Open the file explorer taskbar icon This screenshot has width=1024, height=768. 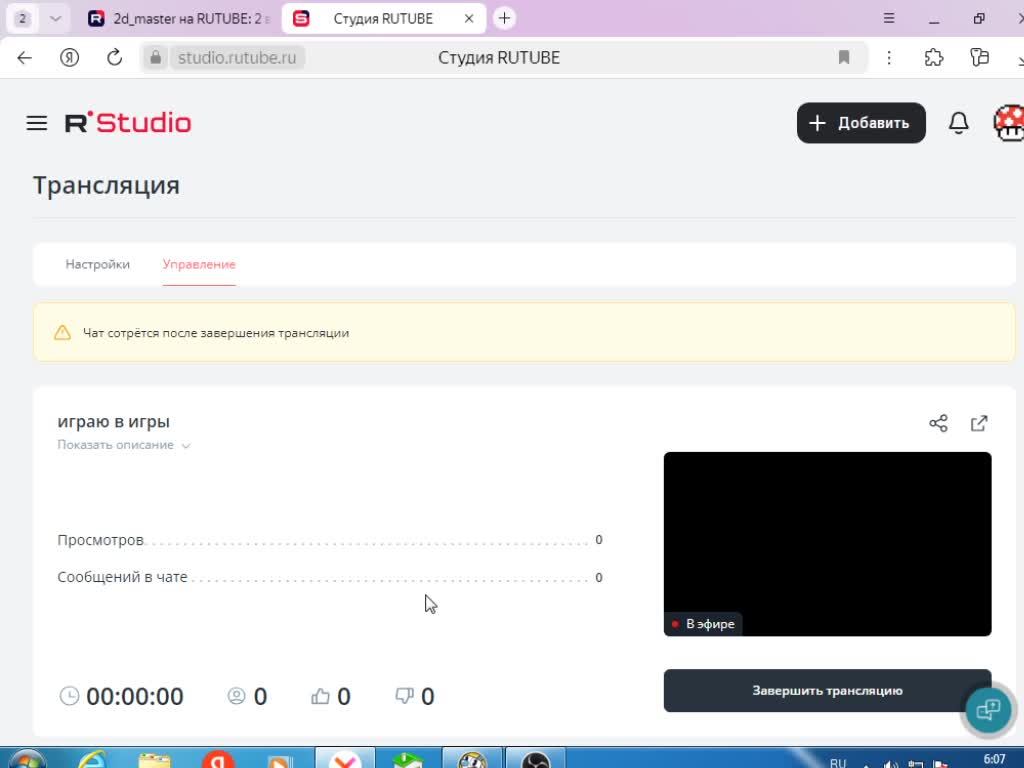(155, 760)
